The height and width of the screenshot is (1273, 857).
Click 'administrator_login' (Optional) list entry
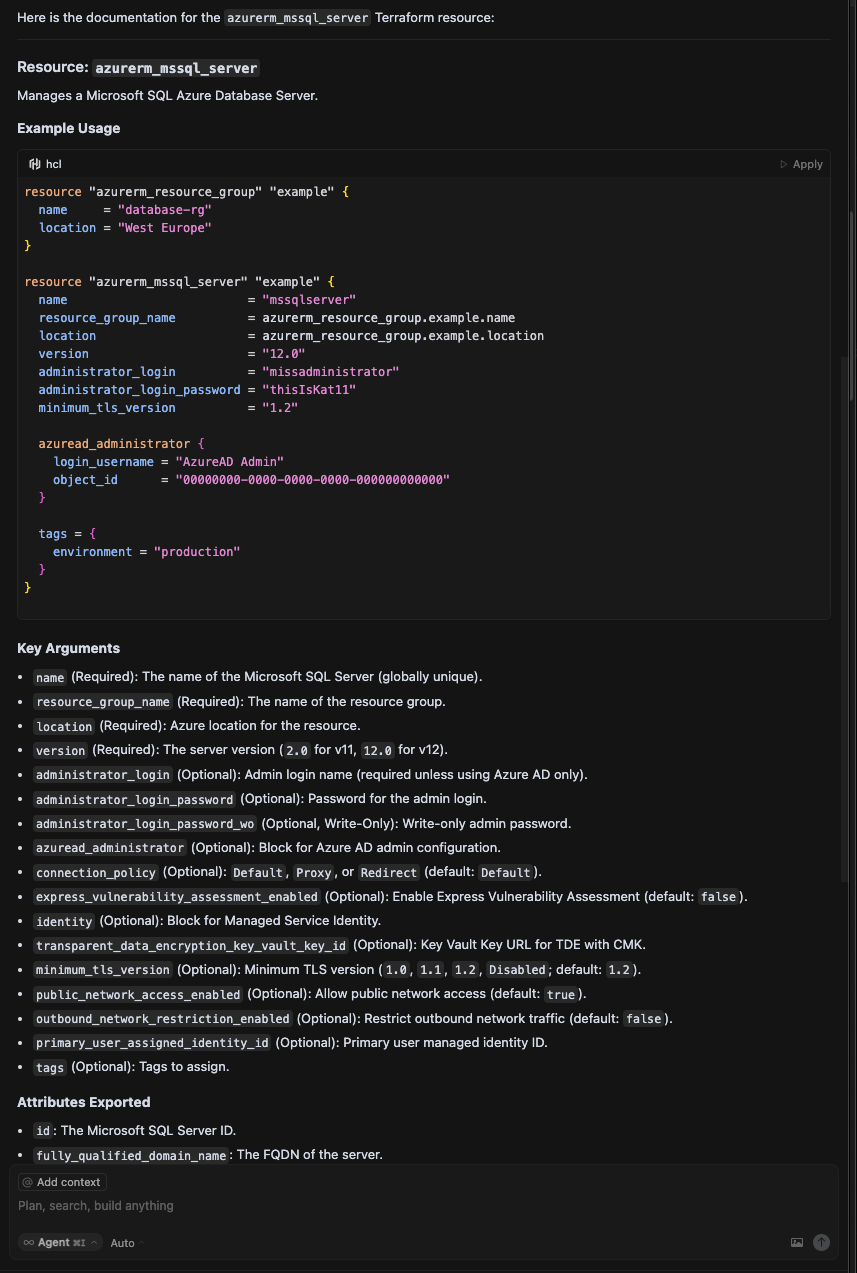click(x=103, y=775)
